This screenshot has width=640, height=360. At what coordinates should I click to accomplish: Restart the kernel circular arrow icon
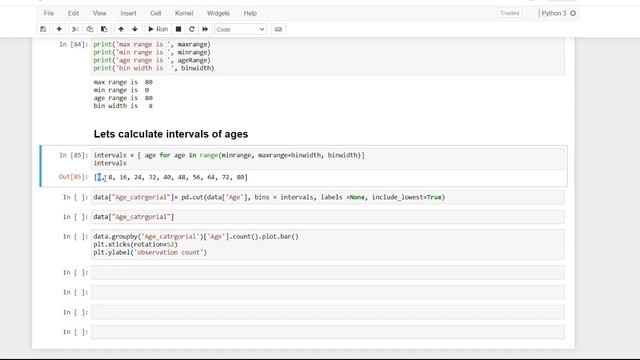191,29
